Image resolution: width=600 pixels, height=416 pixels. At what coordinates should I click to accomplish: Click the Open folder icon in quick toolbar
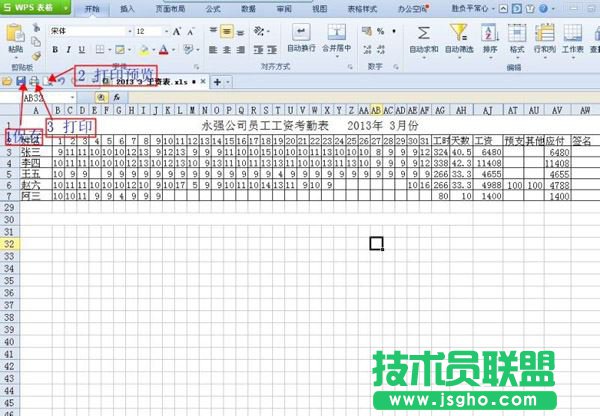click(7, 81)
